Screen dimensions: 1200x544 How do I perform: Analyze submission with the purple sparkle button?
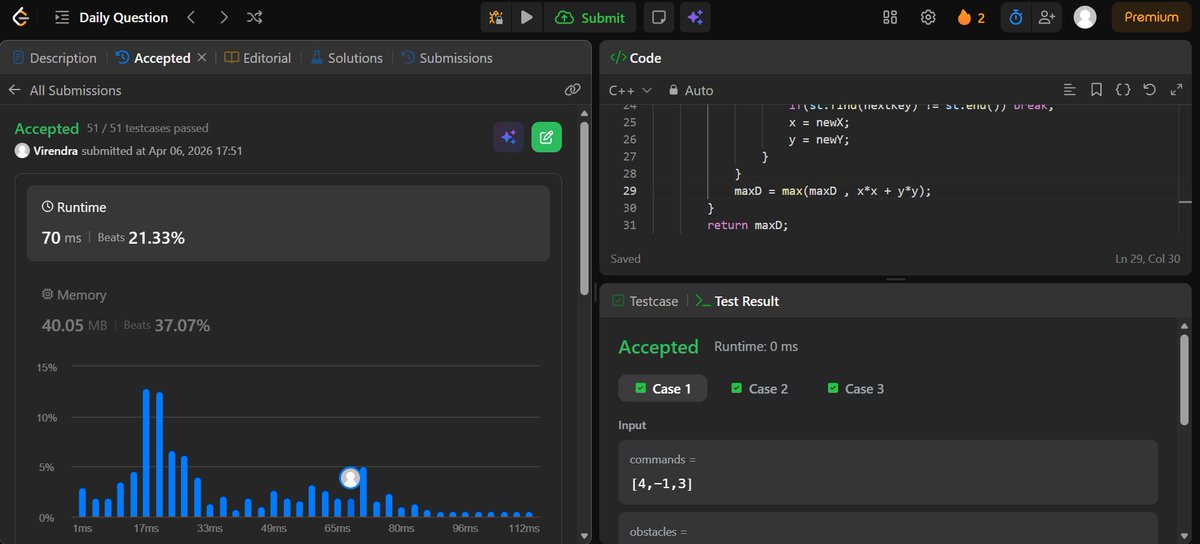coord(508,138)
